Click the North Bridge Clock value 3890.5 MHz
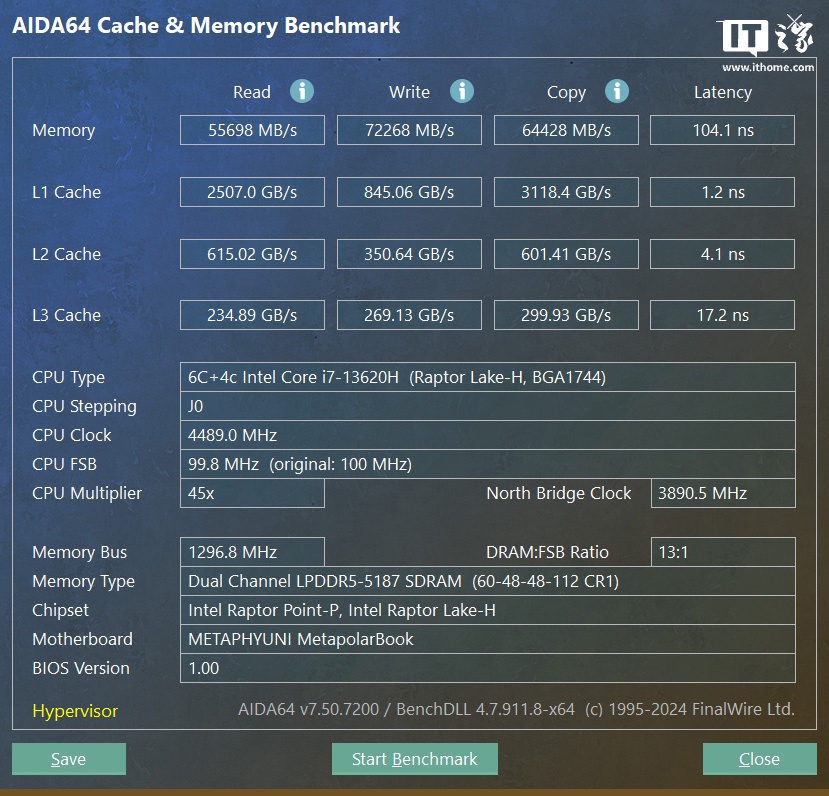829x796 pixels. (x=723, y=493)
